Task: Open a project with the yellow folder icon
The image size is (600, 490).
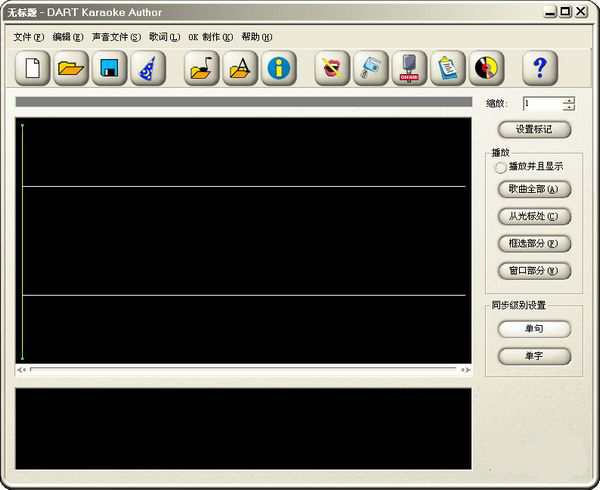Action: pyautogui.click(x=71, y=68)
